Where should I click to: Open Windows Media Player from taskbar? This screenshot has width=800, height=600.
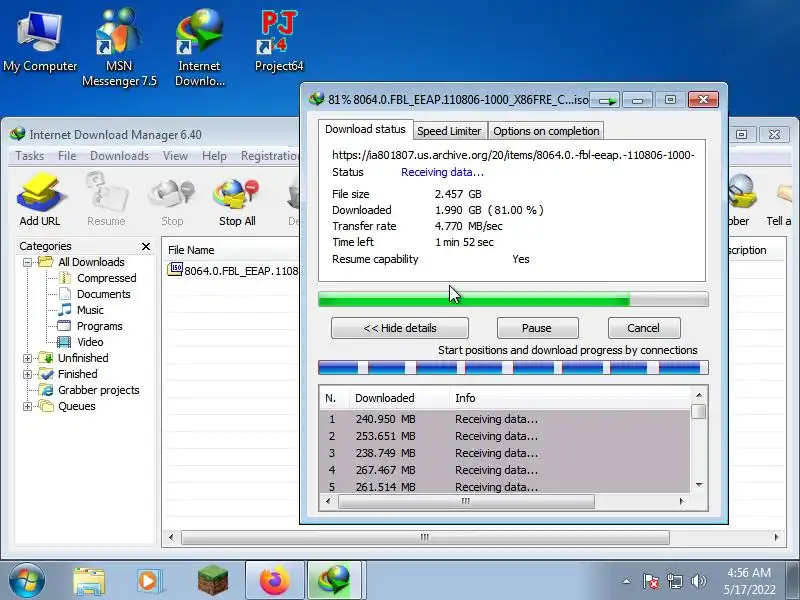click(149, 581)
